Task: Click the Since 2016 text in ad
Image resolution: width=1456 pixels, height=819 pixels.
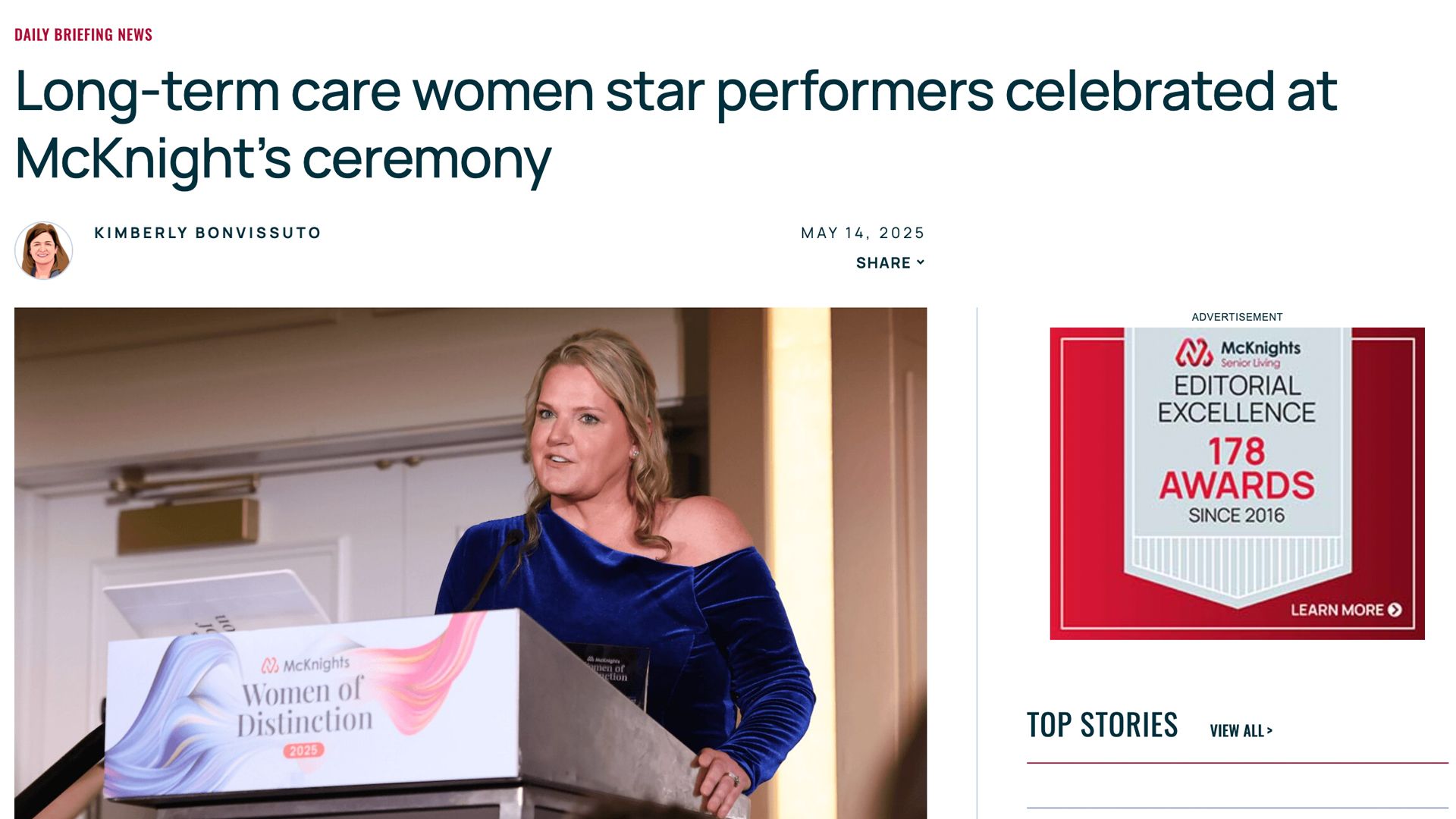Action: [x=1236, y=516]
